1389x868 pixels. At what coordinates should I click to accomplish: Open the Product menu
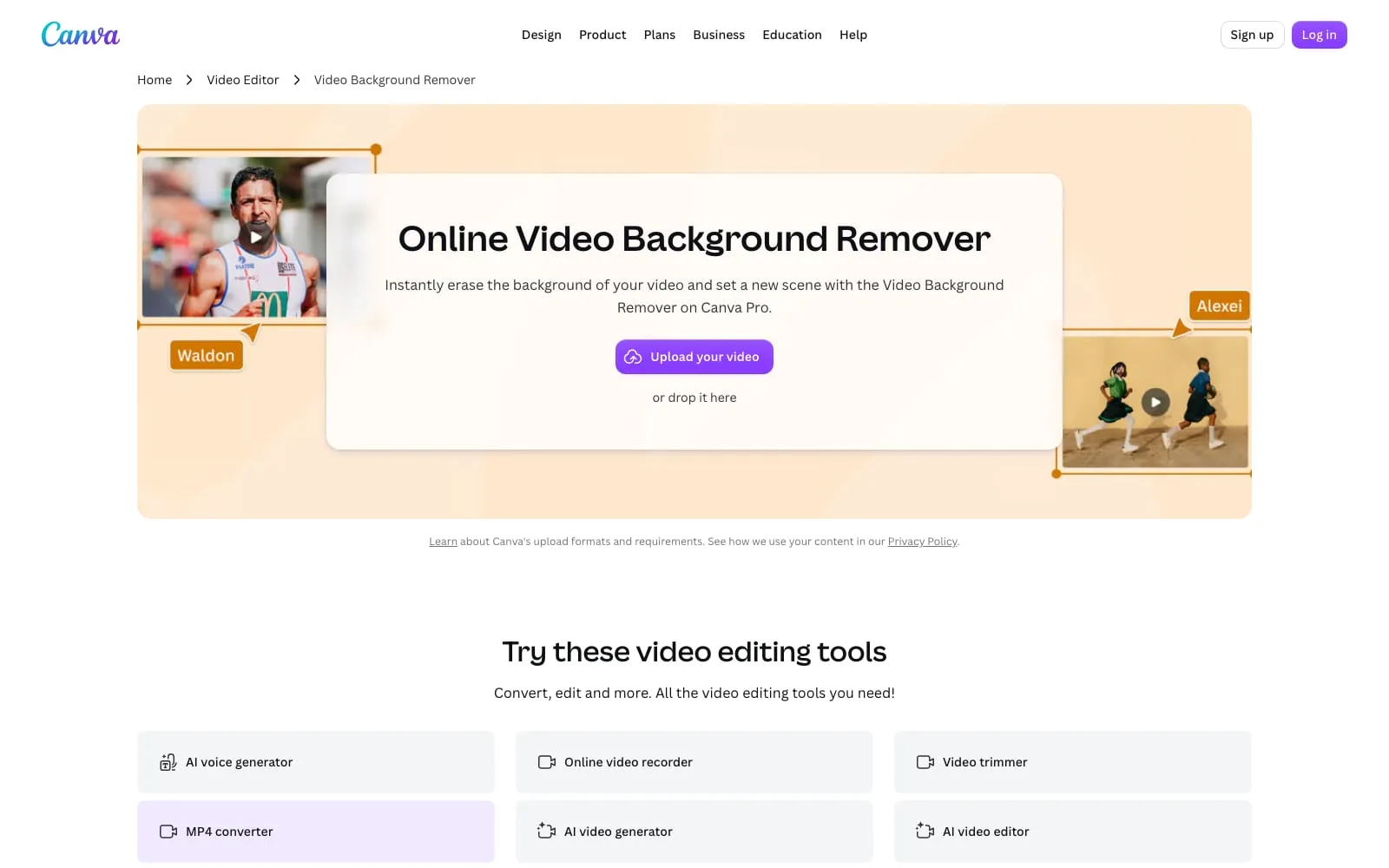click(602, 35)
